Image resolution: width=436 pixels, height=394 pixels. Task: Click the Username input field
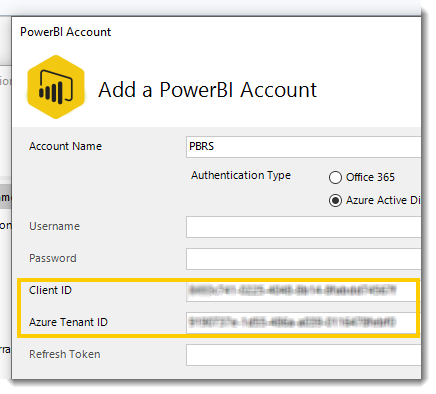click(303, 227)
